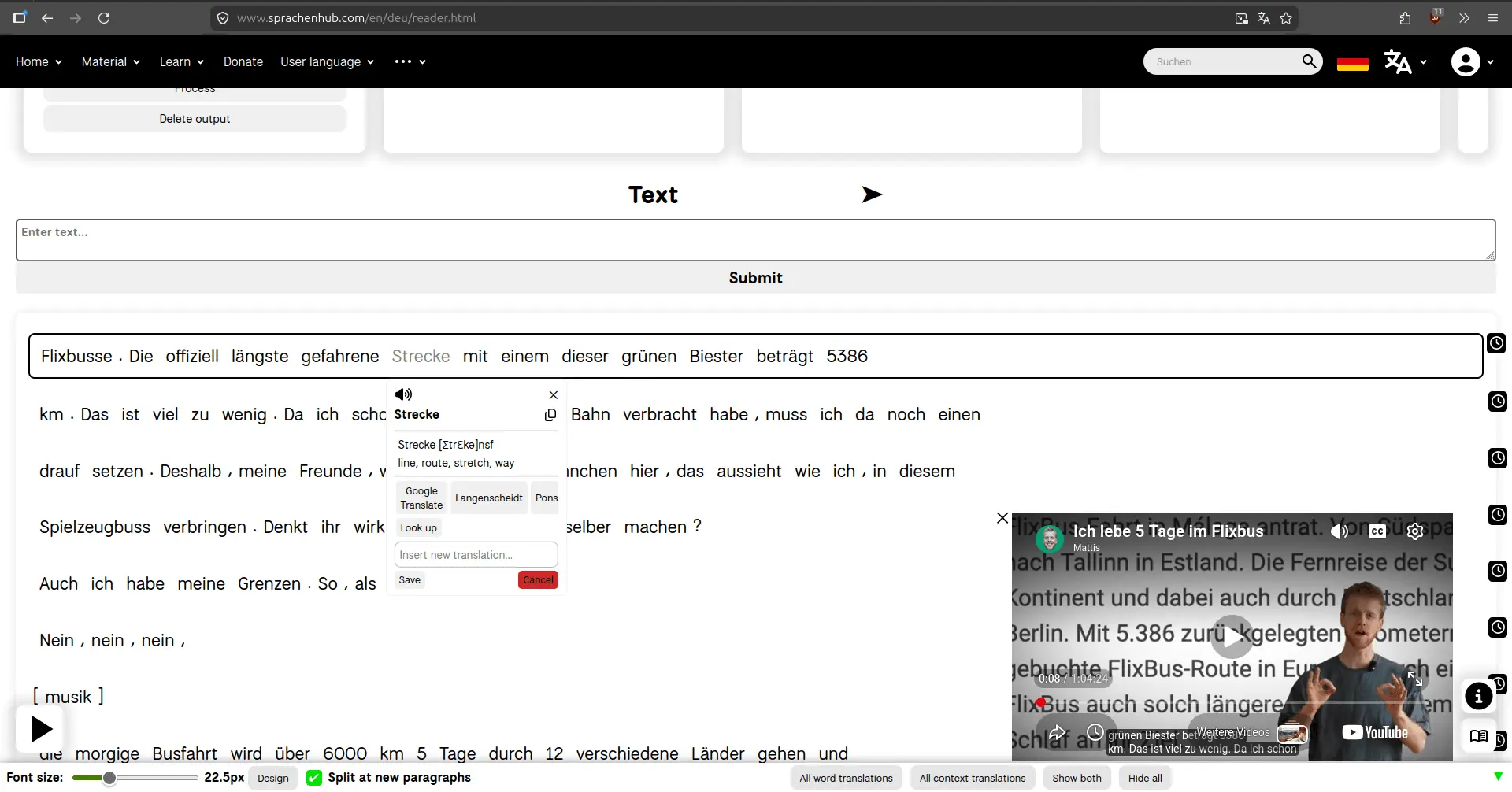The width and height of the screenshot is (1512, 792).
Task: Click the clock icon beside the 'km. Das ist' line
Action: pyautogui.click(x=1498, y=402)
